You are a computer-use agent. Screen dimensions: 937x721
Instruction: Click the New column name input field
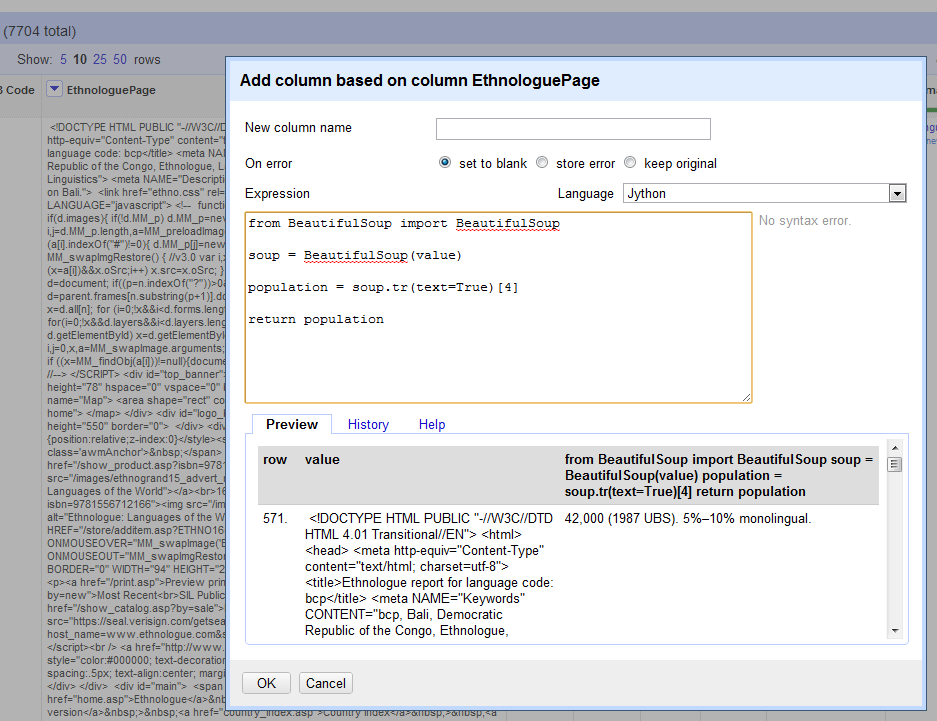tap(573, 128)
